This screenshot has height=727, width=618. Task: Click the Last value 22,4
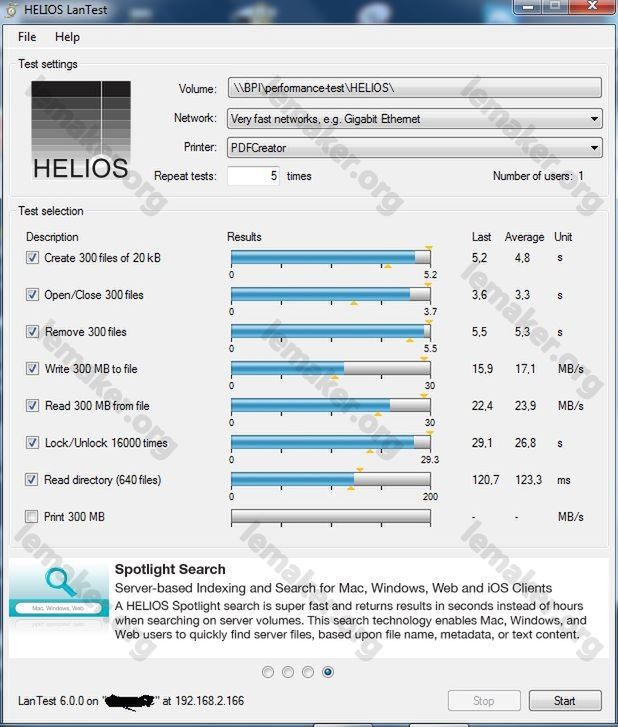(x=482, y=406)
